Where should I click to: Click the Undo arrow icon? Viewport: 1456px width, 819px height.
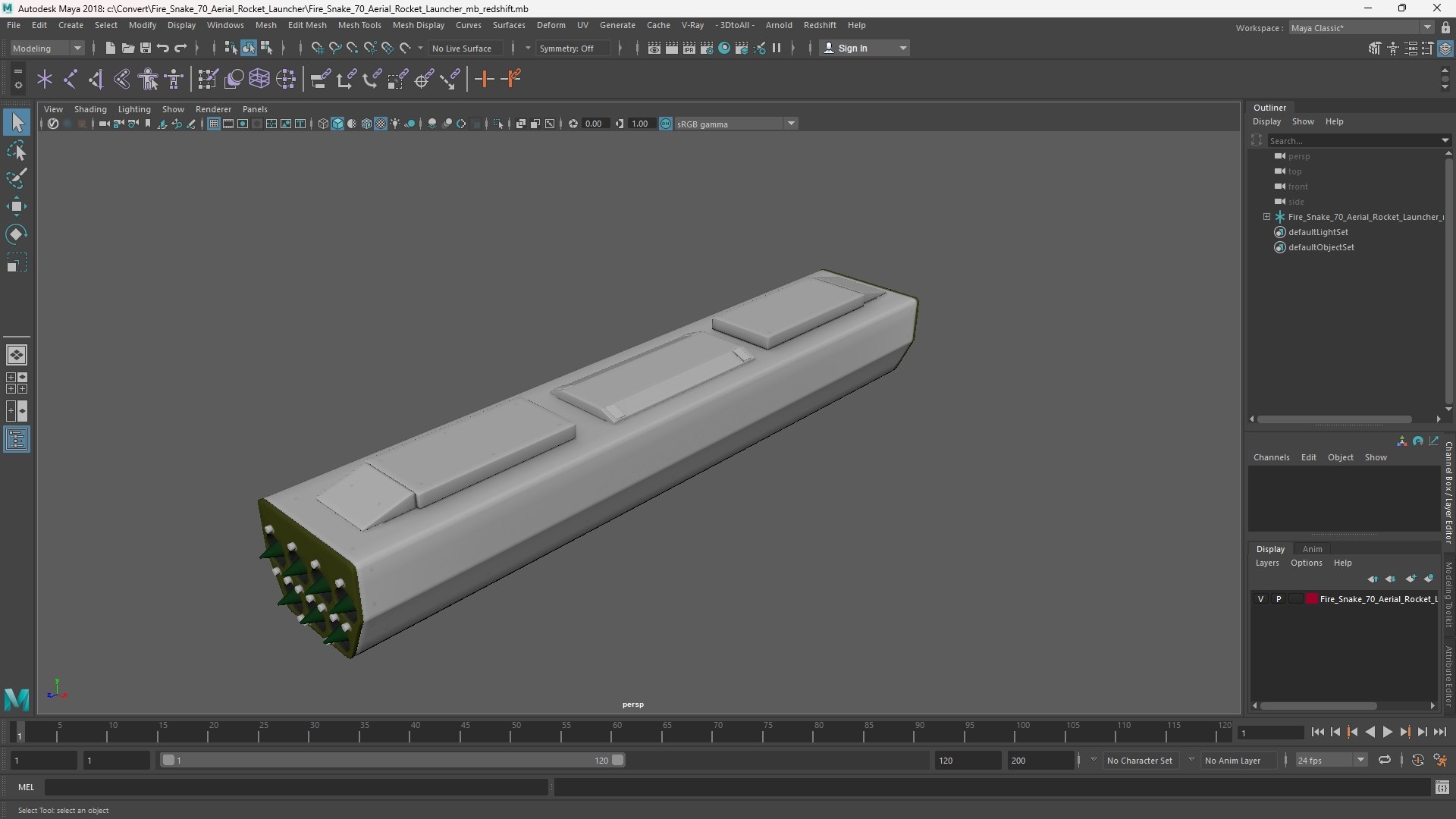click(x=162, y=48)
